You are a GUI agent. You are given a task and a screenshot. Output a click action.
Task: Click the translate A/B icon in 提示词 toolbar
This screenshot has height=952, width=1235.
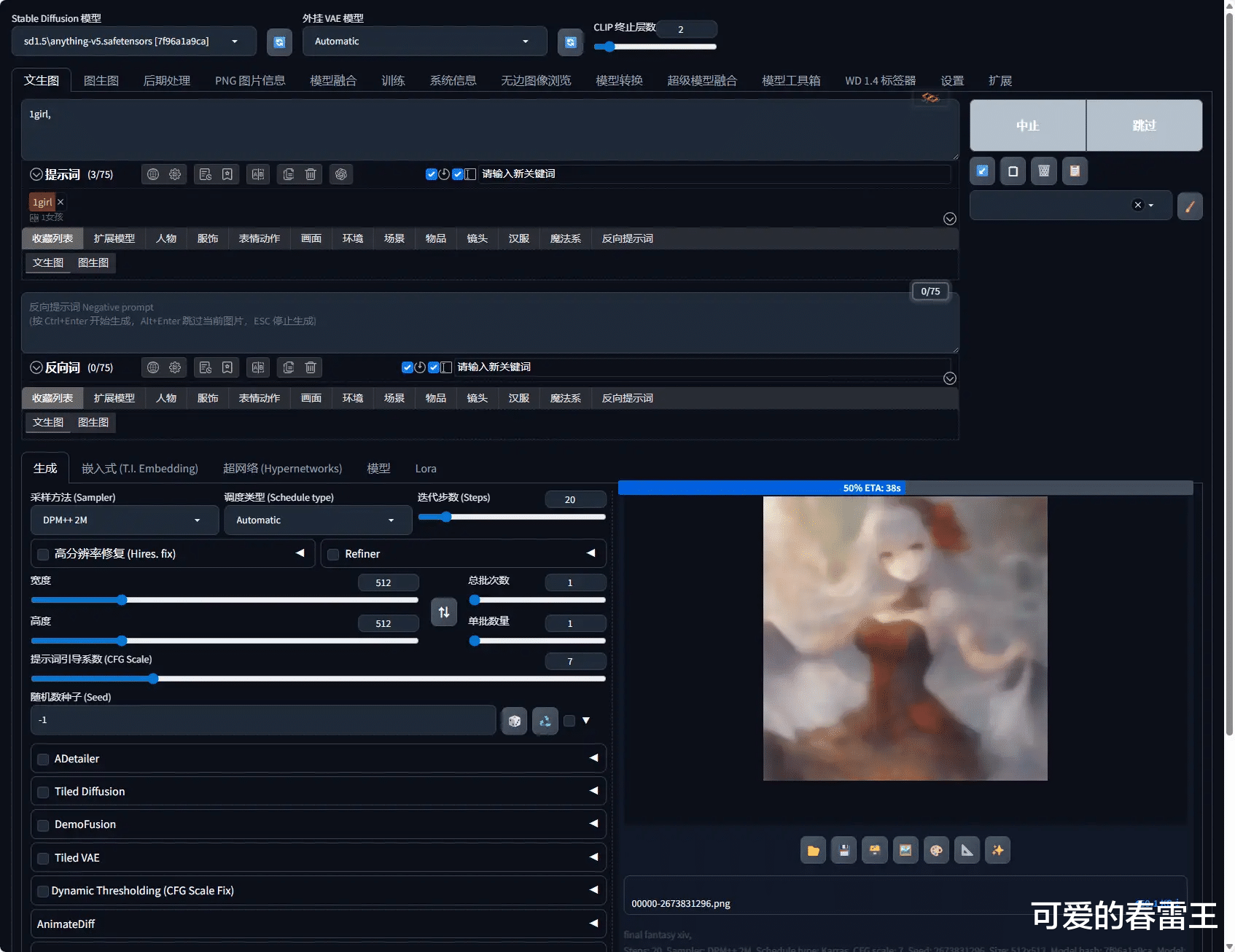pos(258,174)
